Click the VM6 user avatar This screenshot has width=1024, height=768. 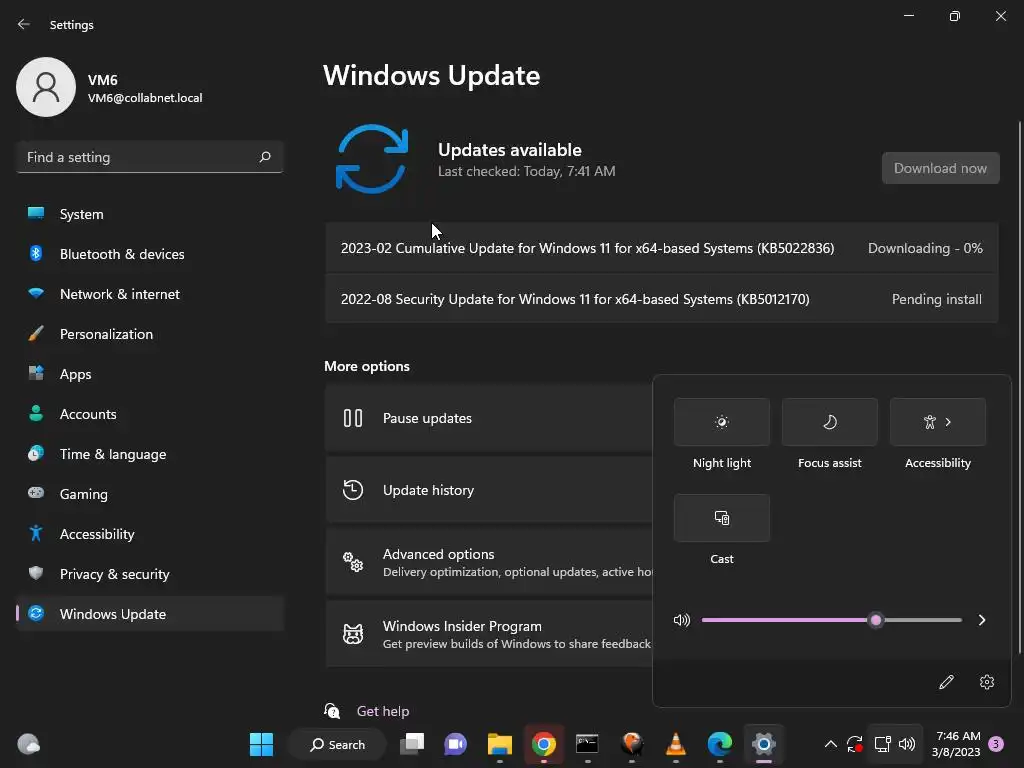[46, 87]
